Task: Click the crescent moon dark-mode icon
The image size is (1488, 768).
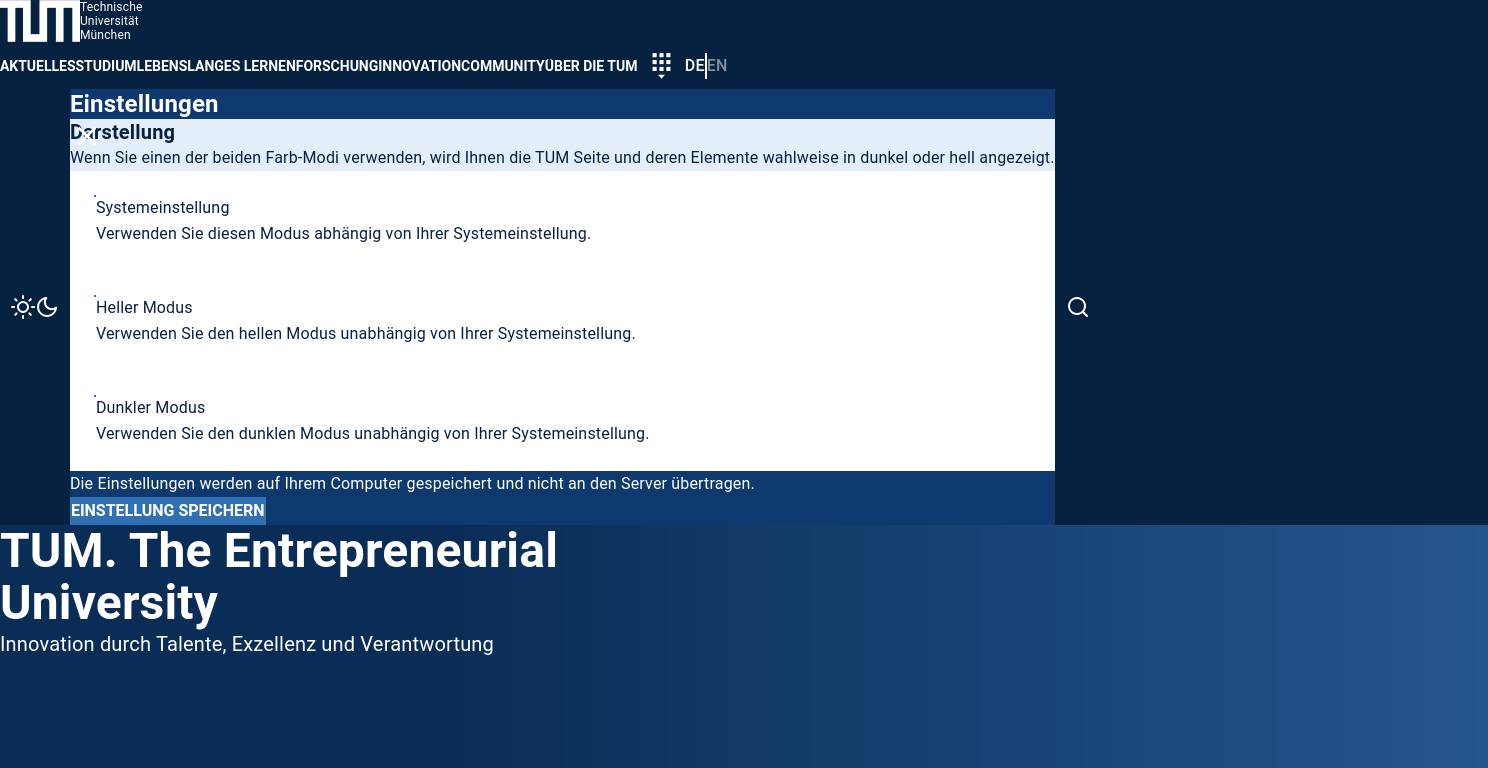Action: 47,307
